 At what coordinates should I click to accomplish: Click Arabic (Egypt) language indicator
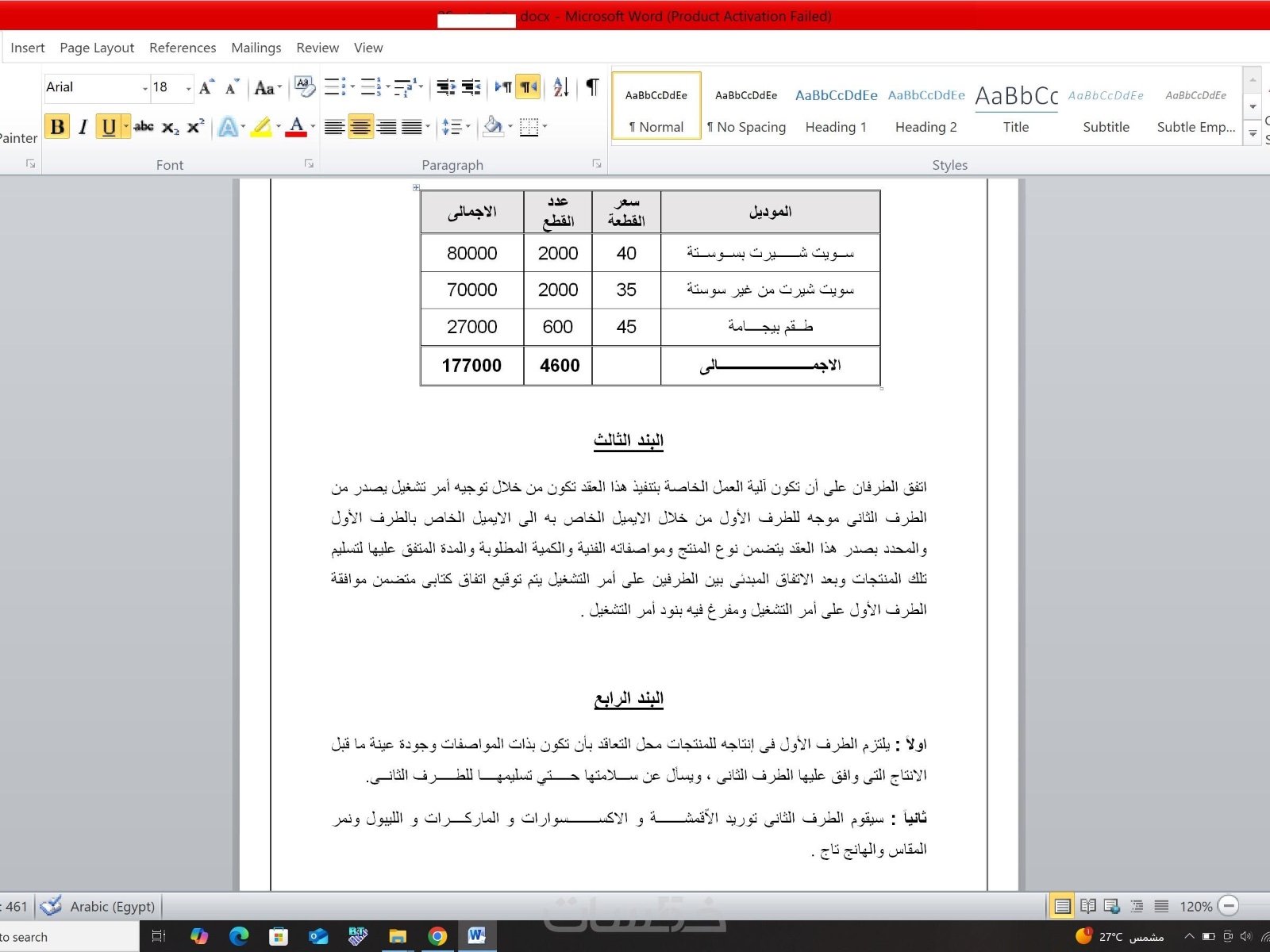pyautogui.click(x=112, y=906)
